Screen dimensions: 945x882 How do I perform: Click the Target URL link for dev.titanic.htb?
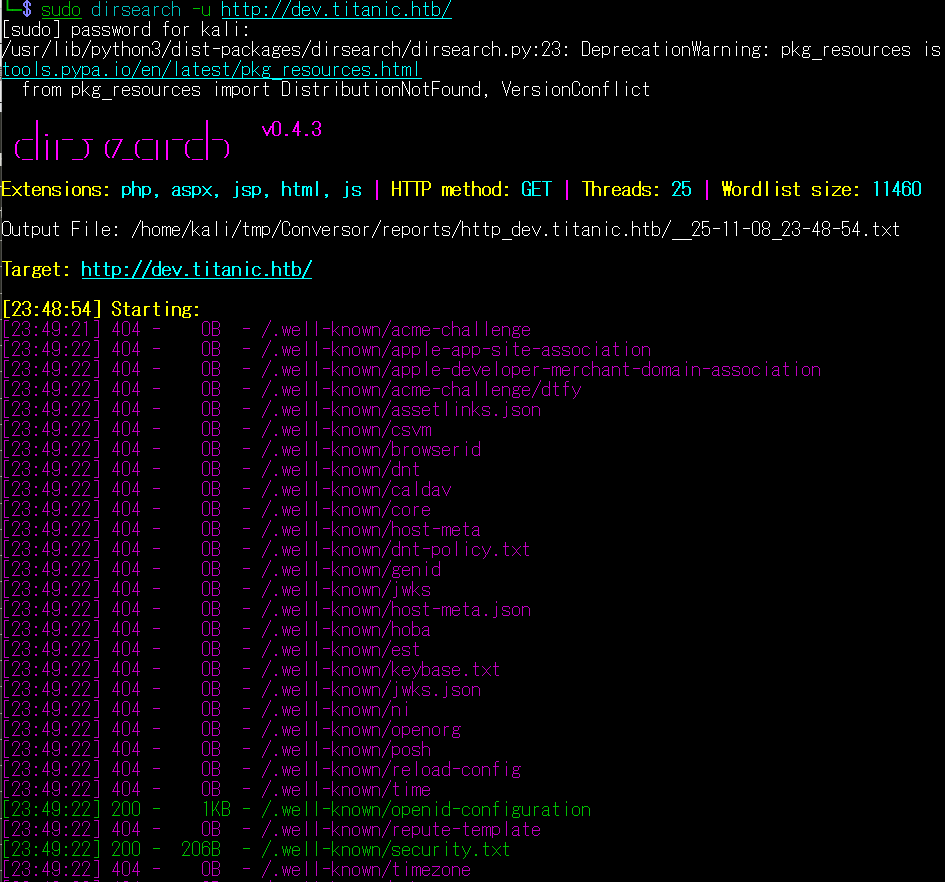pyautogui.click(x=196, y=270)
